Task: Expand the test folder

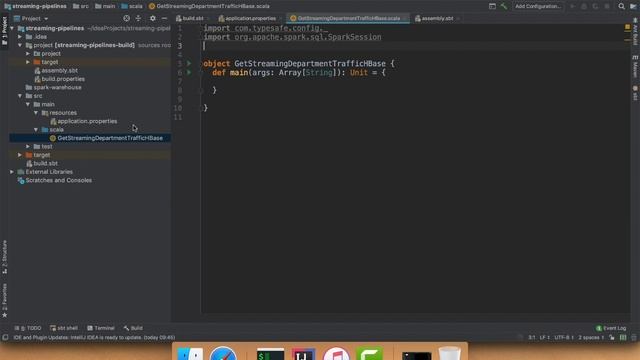Action: 28,147
